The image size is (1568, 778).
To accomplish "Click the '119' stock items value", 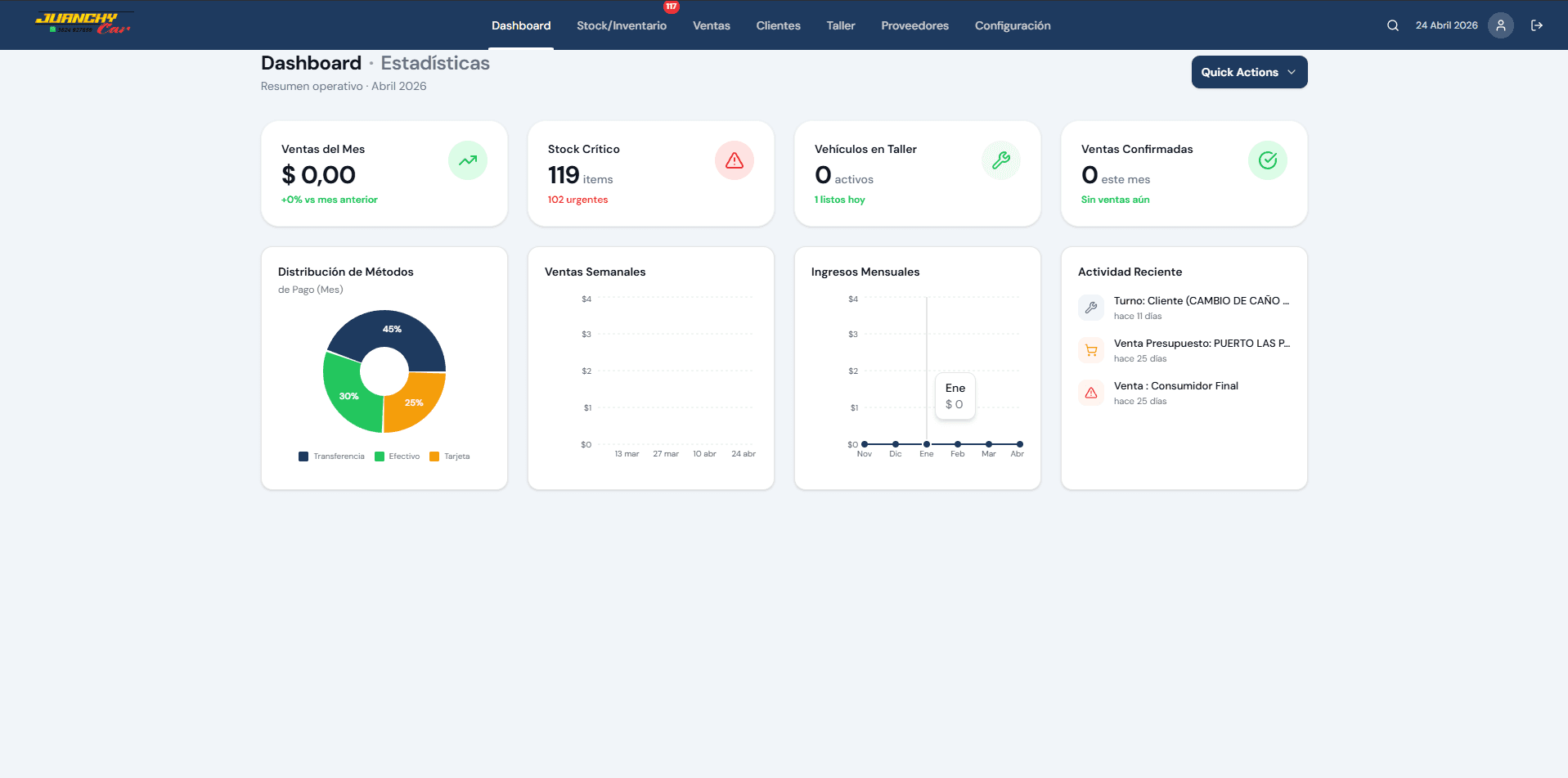I will (x=564, y=174).
